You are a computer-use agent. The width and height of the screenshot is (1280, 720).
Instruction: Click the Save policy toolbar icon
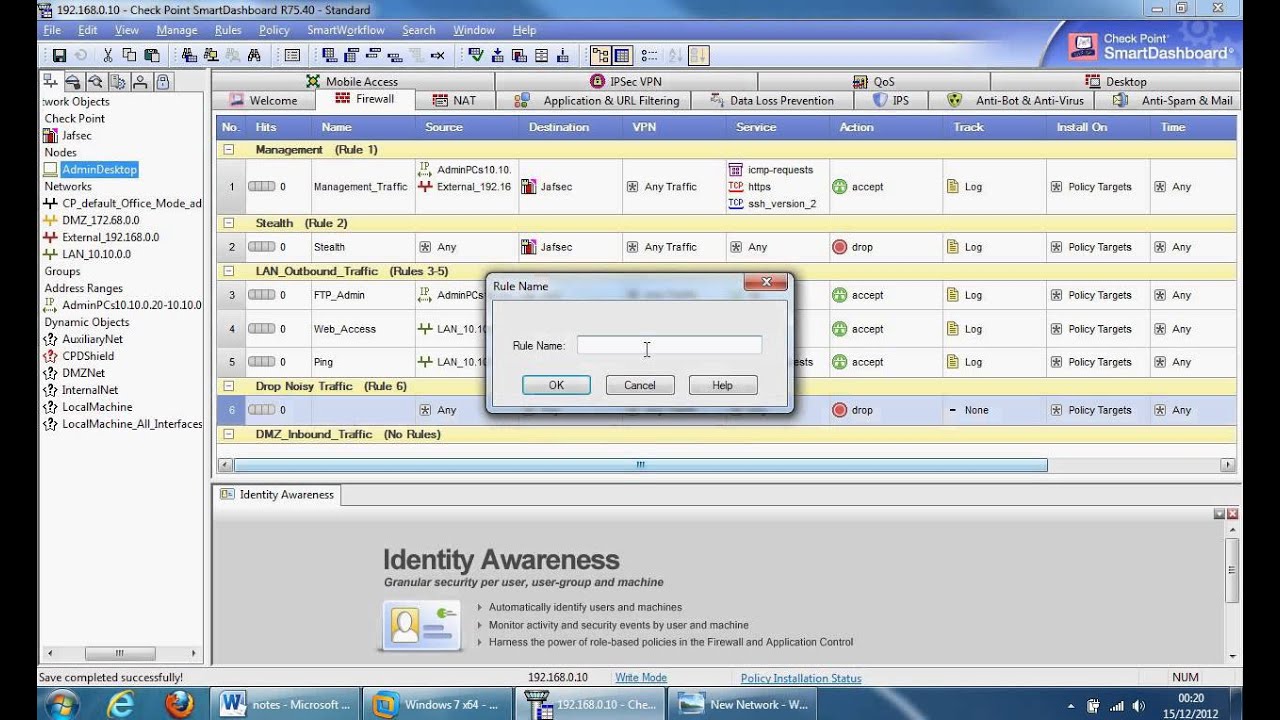point(59,55)
